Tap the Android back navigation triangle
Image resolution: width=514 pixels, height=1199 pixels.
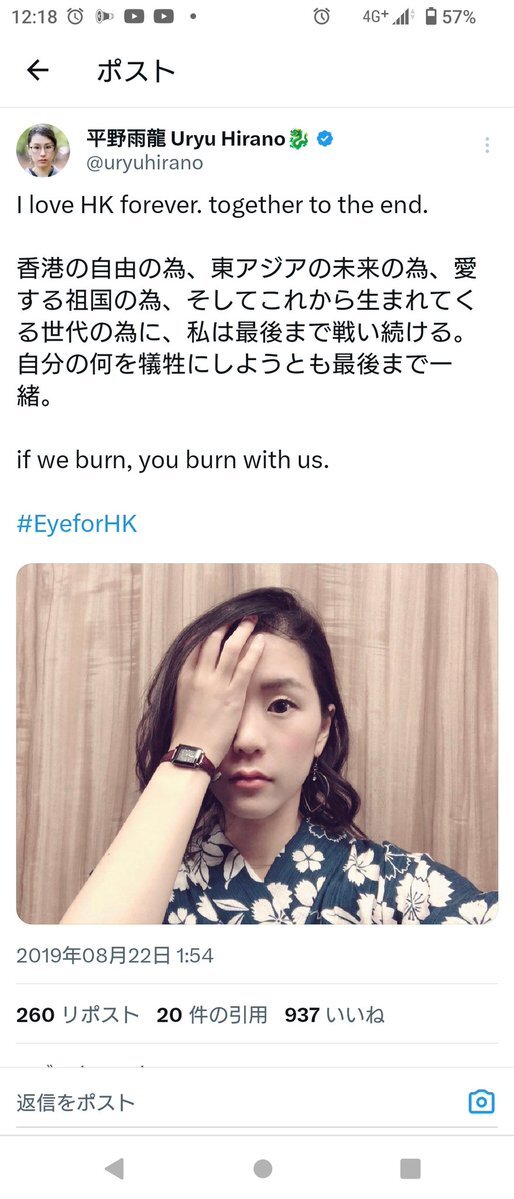pyautogui.click(x=114, y=1168)
